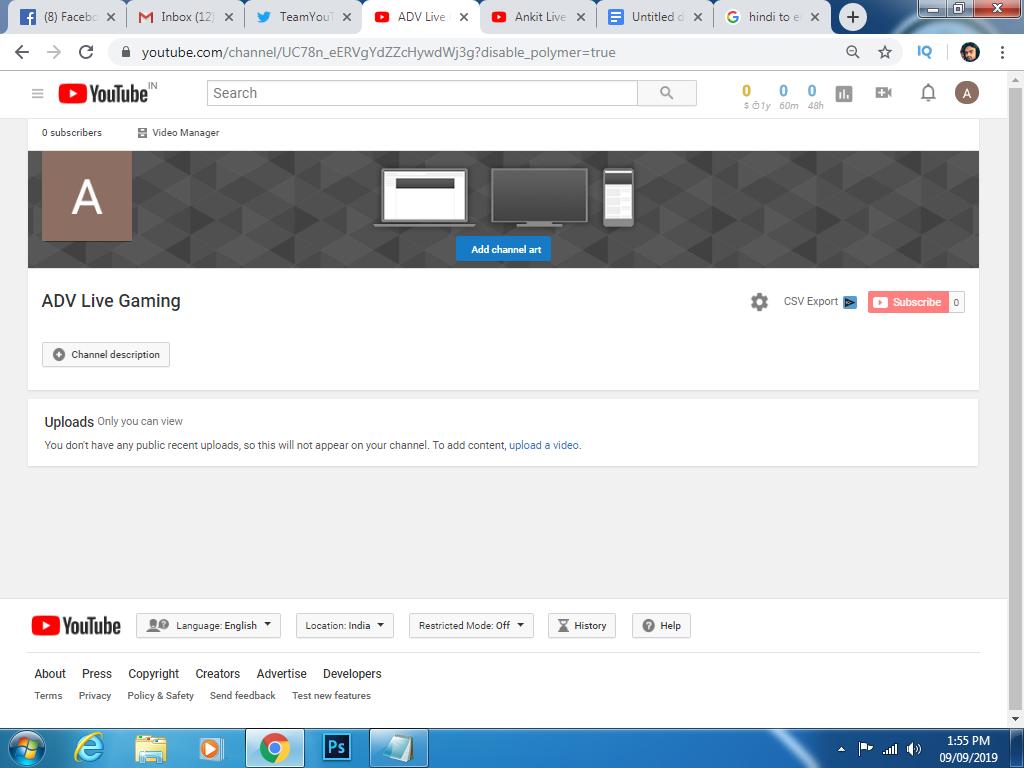Open the About footer link
Screen dimensions: 1024x768
[x=50, y=673]
